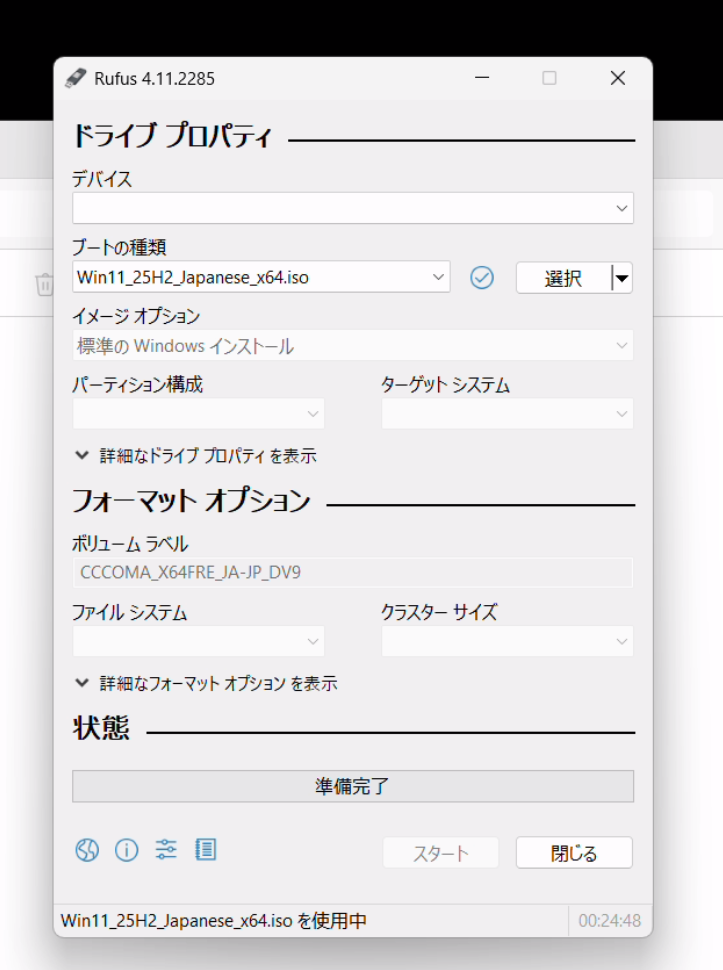
Task: Close the Rufus window with X
Action: coord(617,78)
